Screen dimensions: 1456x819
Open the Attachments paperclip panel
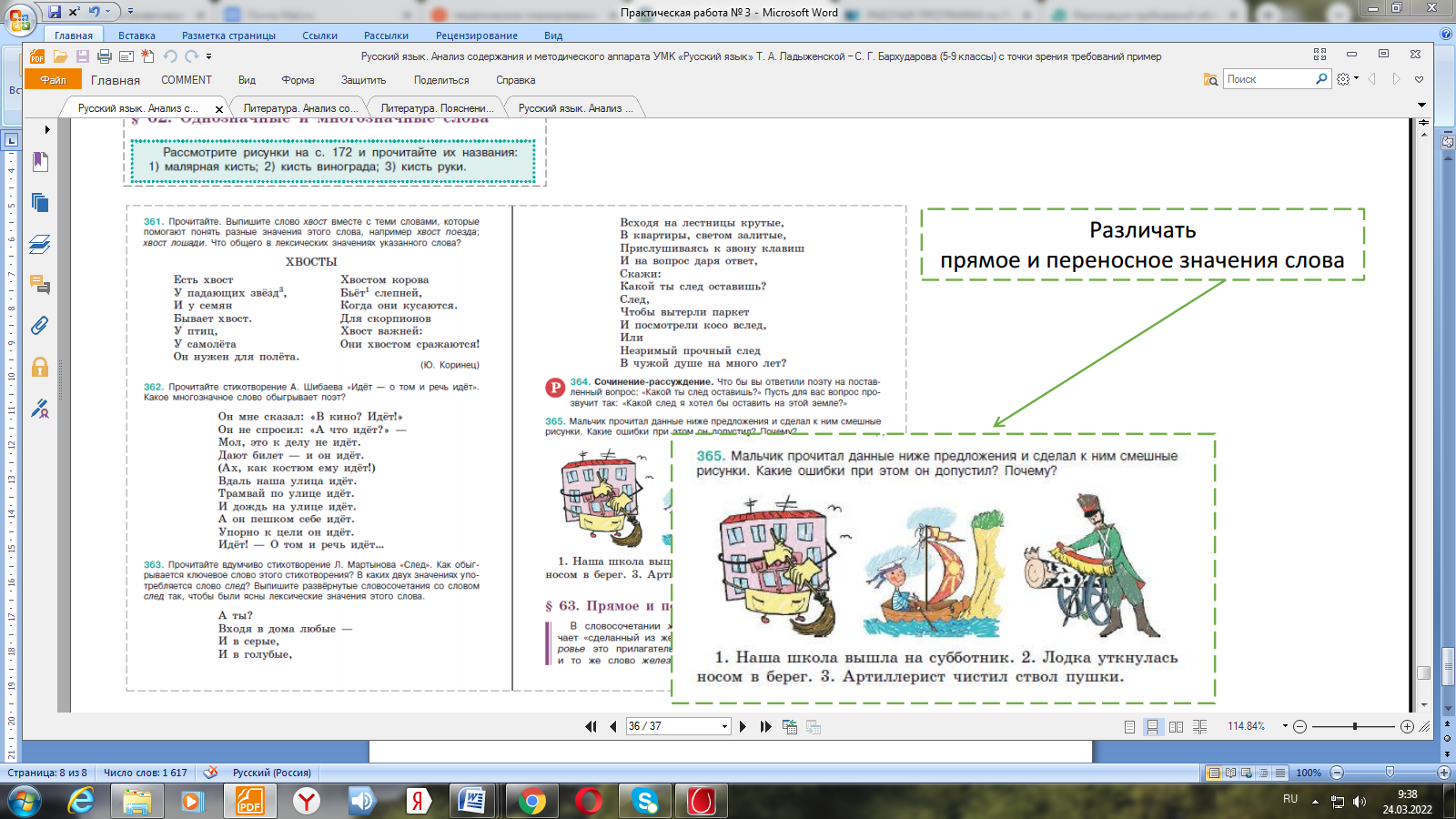click(x=40, y=326)
